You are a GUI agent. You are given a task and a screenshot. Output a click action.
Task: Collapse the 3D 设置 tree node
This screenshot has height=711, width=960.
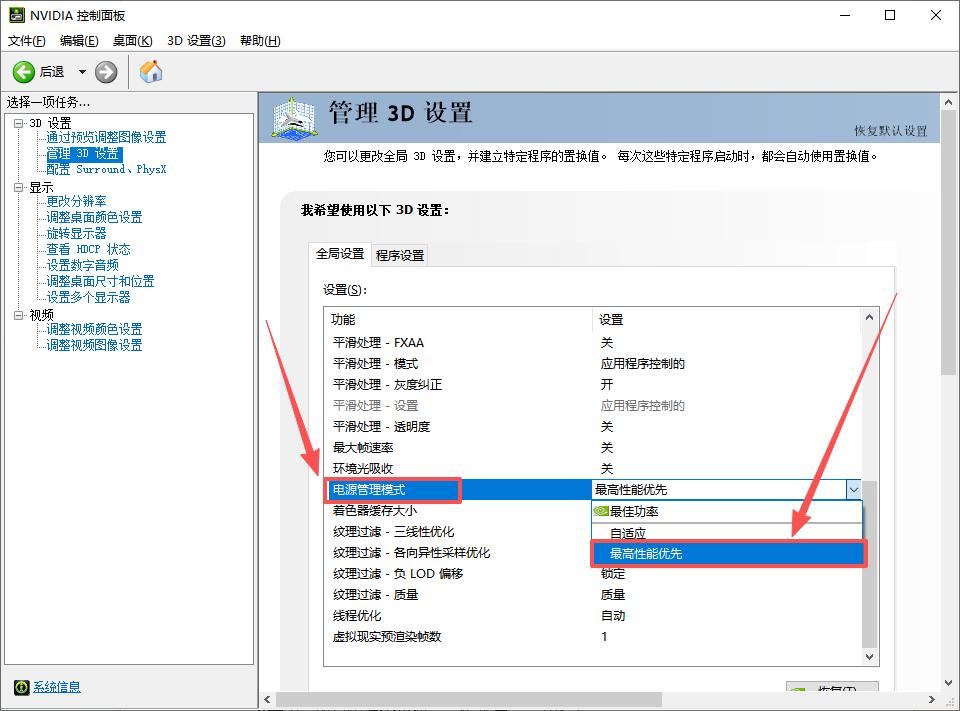click(x=18, y=123)
